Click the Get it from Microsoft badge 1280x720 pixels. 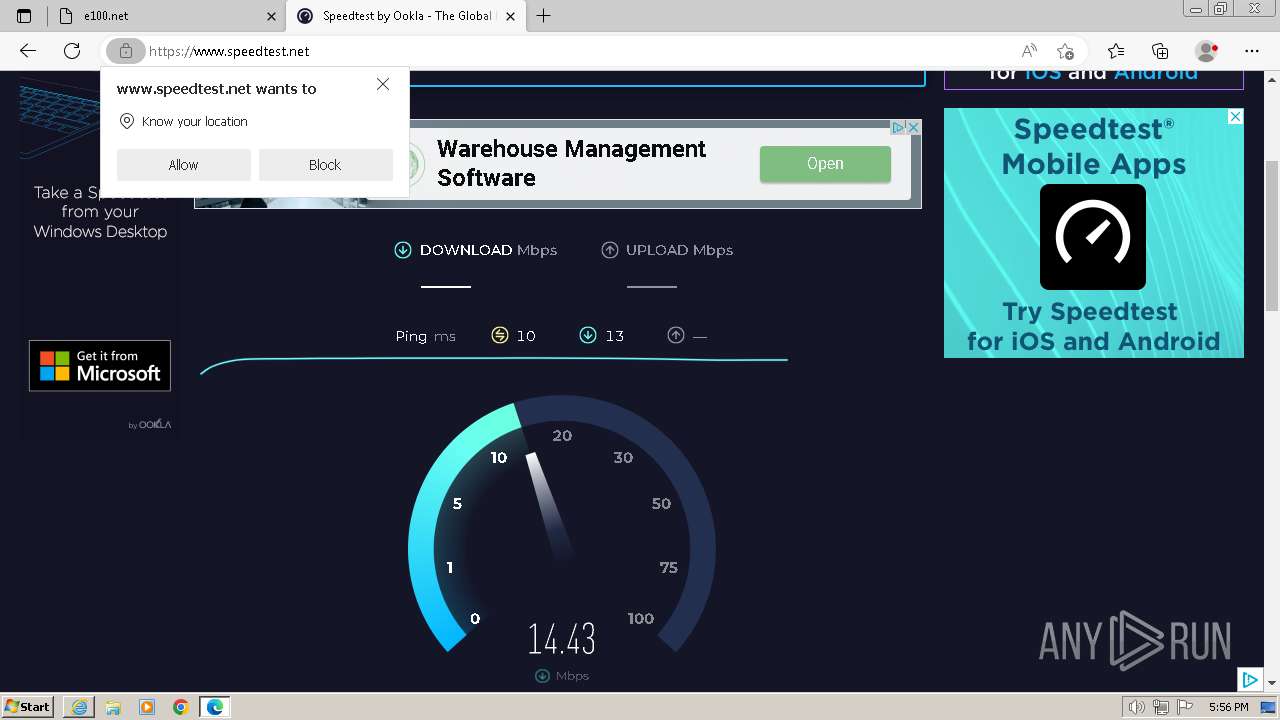click(100, 366)
